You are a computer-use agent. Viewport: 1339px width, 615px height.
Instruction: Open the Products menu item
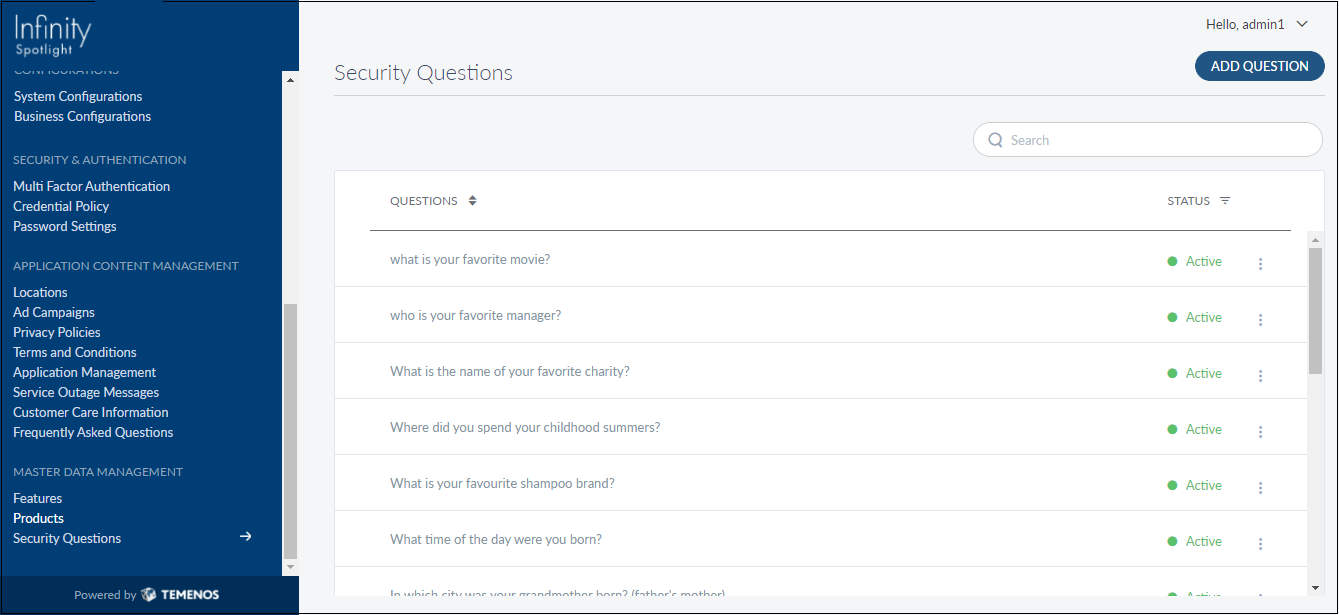tap(38, 518)
